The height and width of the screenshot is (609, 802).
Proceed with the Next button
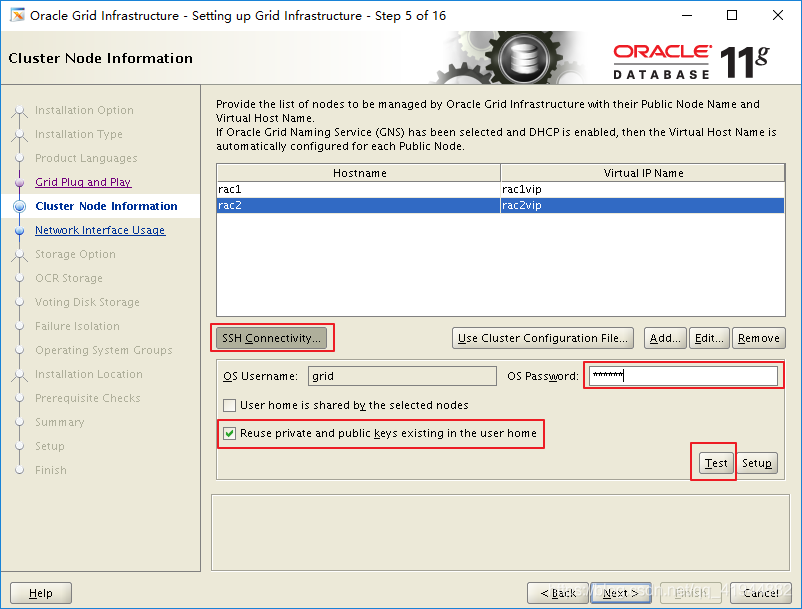click(621, 593)
